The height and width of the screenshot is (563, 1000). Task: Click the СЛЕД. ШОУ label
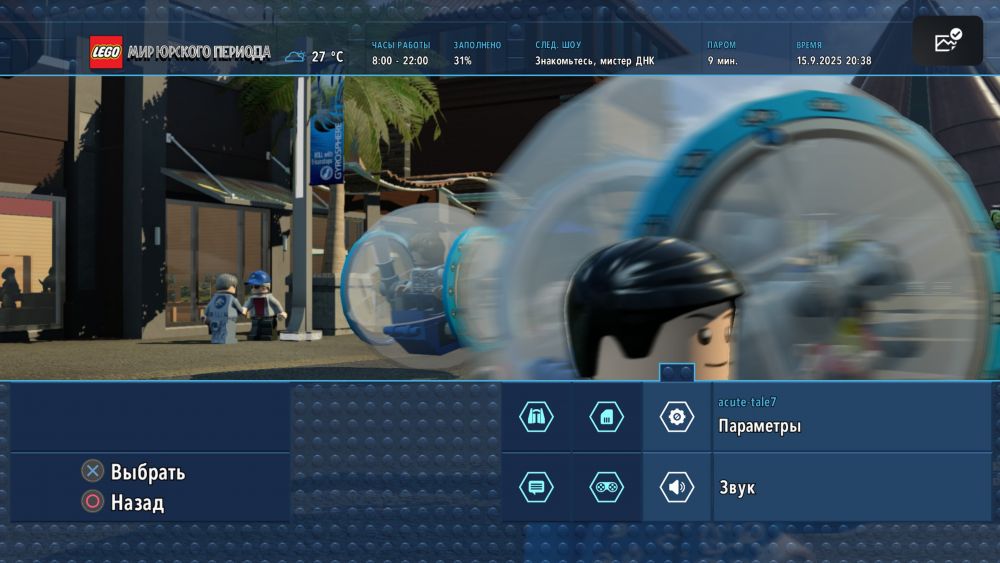558,45
